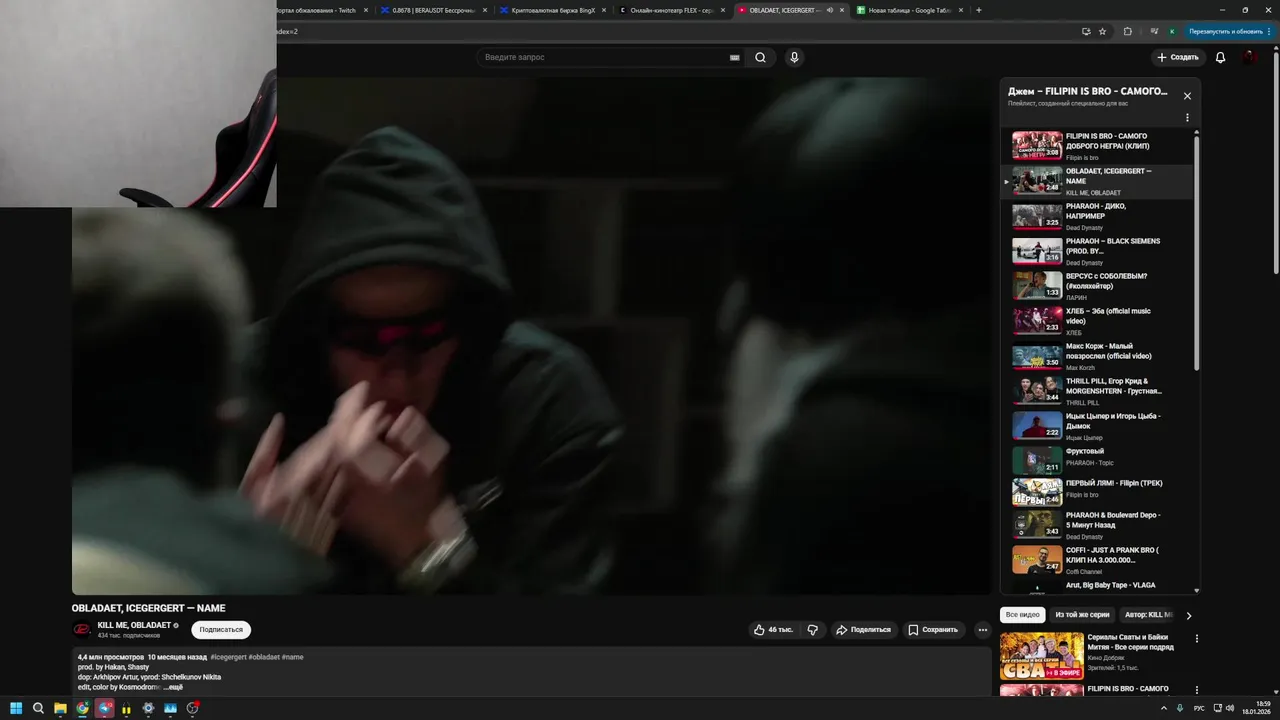Open playlist panel three-dot options menu
Image resolution: width=1280 pixels, height=720 pixels.
click(1187, 118)
